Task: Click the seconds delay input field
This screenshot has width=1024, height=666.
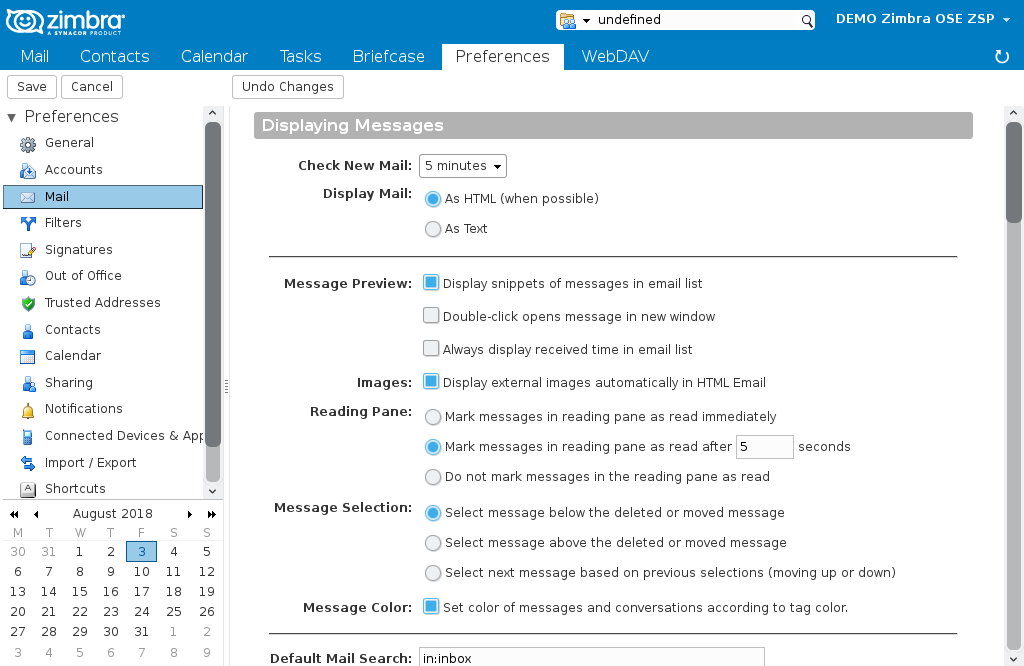Action: click(x=765, y=447)
